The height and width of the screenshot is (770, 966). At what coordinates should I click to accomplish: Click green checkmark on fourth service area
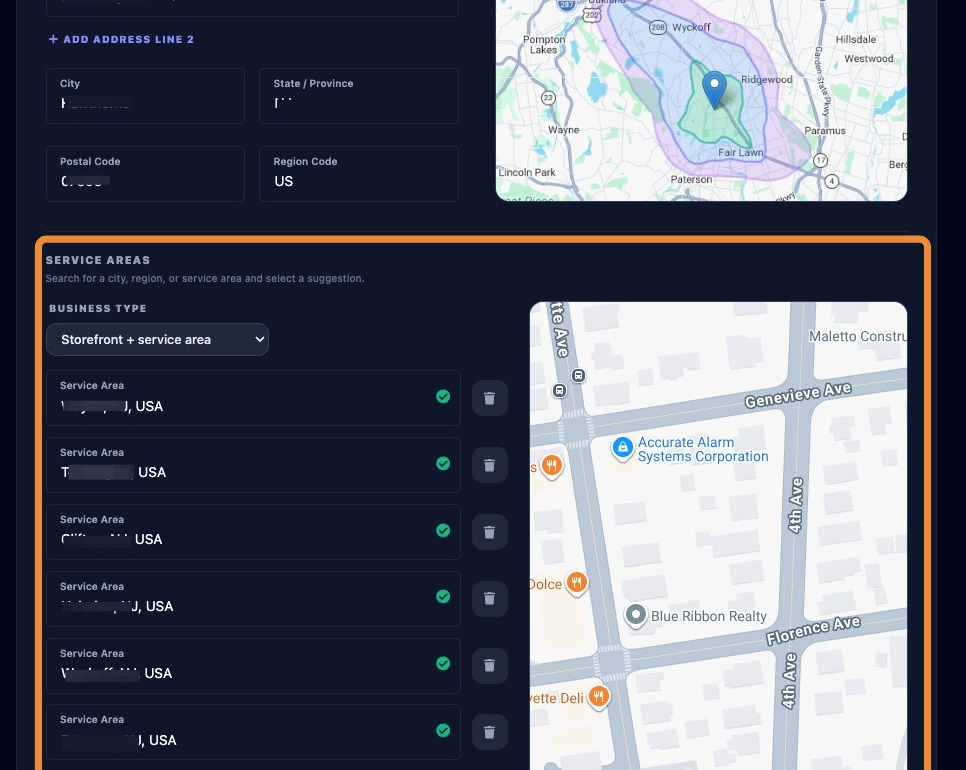(x=443, y=596)
